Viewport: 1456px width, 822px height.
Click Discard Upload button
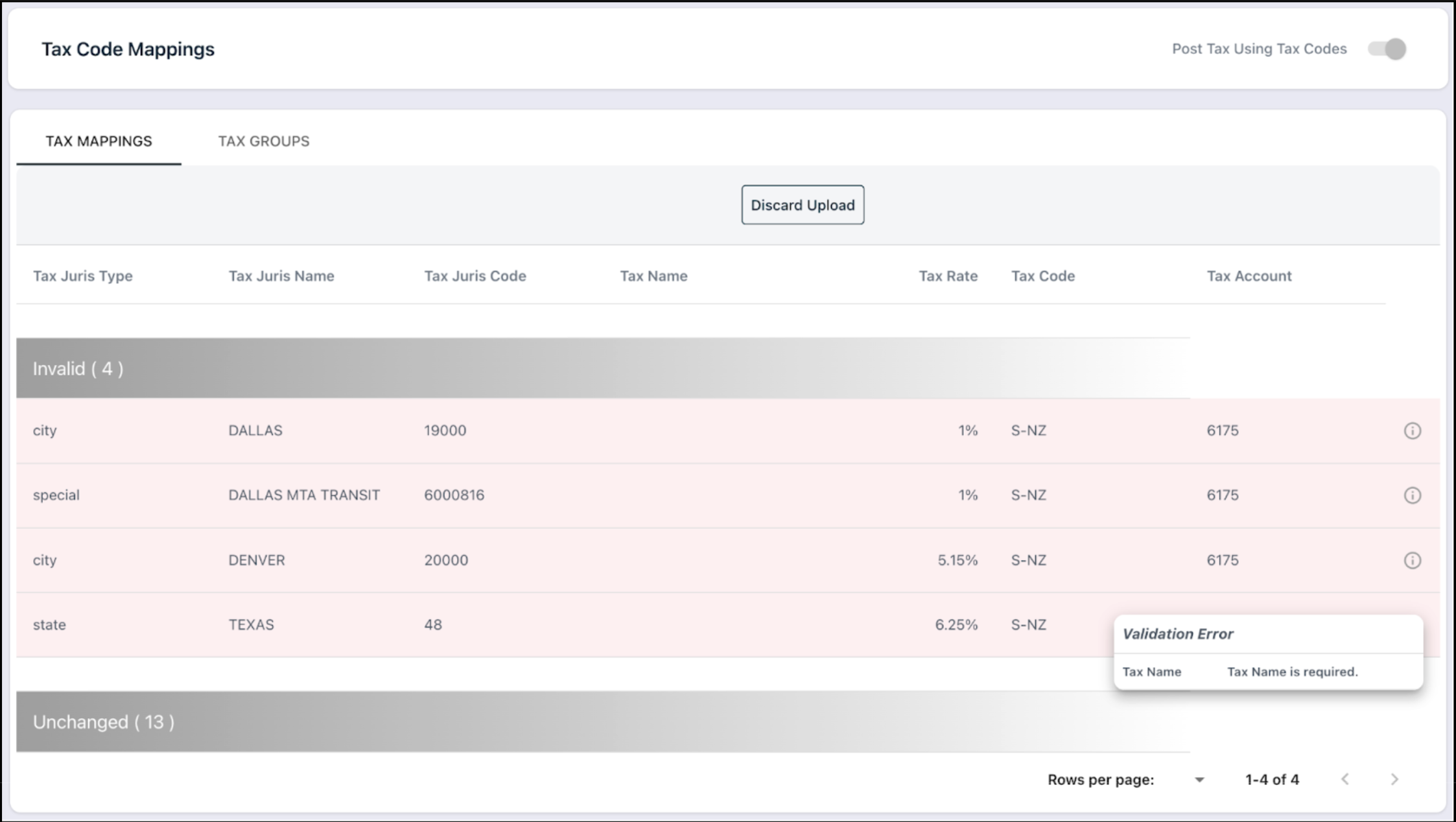[x=803, y=205]
